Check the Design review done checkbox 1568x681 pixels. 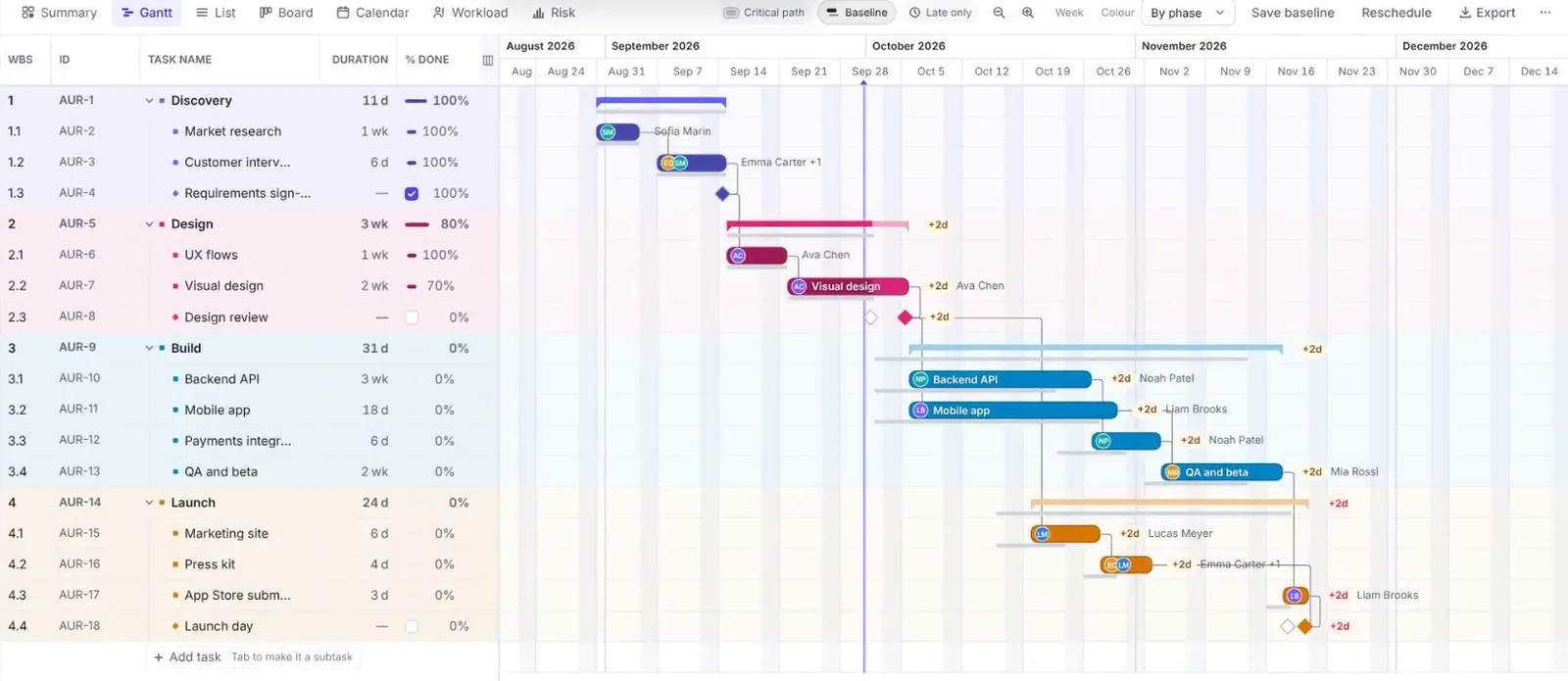412,317
